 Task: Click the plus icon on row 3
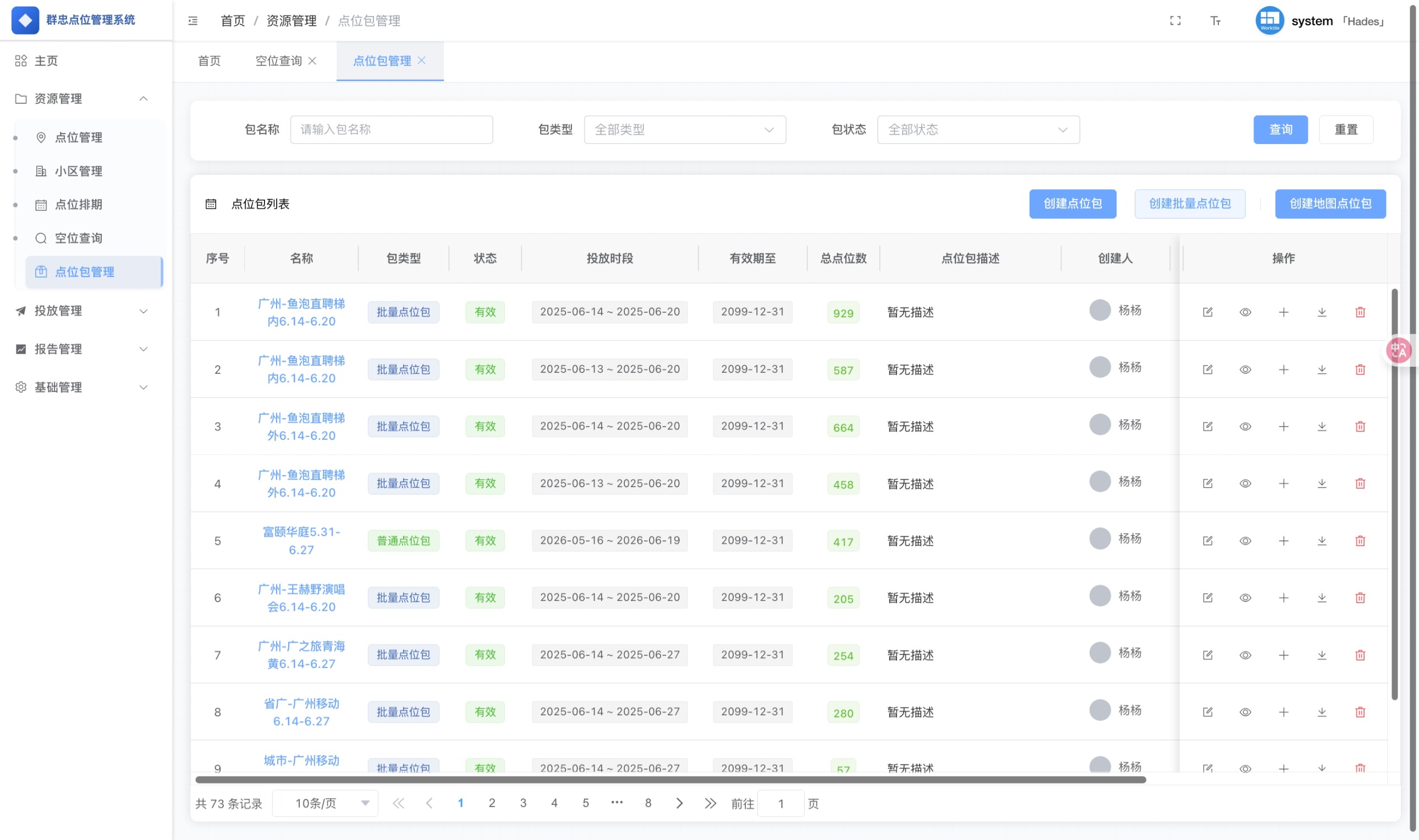(1284, 426)
